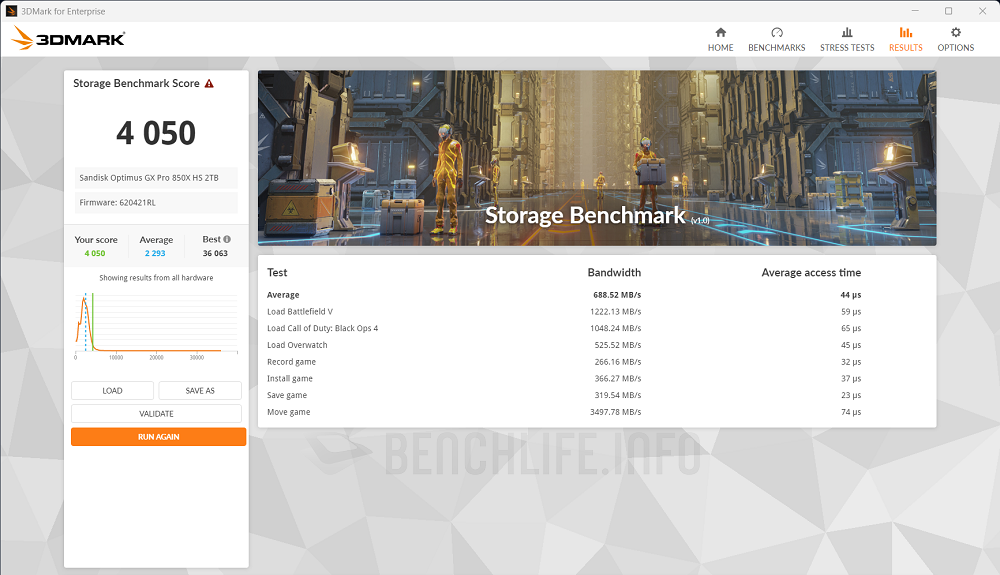This screenshot has height=575, width=1000.
Task: Click the Storage Benchmark banner image
Action: (x=597, y=158)
